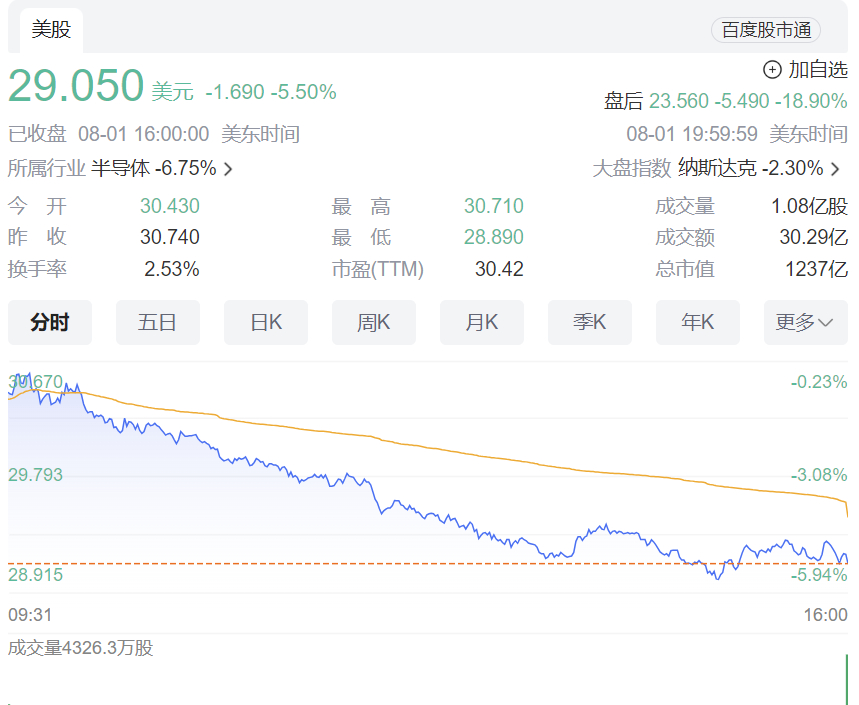The width and height of the screenshot is (859, 705).
Task: Click the 成交量4326.3万股 volume label
Action: click(81, 648)
